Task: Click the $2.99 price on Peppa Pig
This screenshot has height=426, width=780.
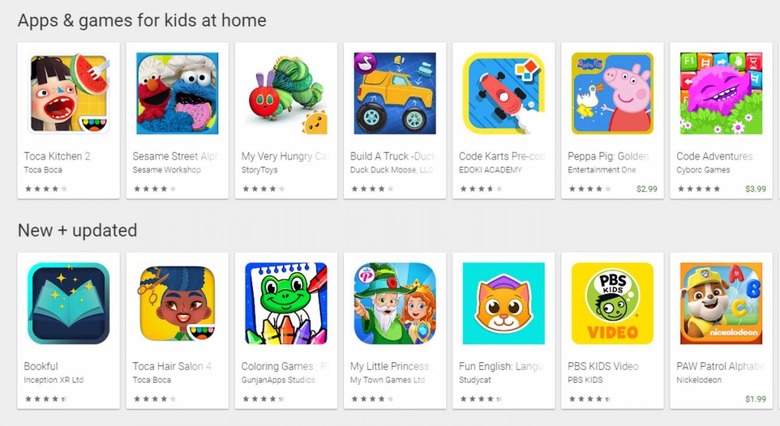Action: [x=647, y=189]
